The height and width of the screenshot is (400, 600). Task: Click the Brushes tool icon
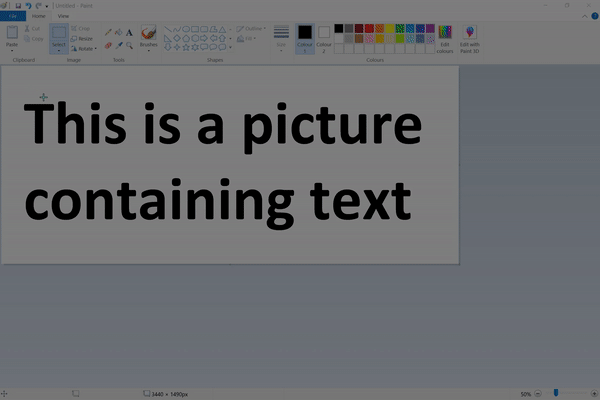coord(148,32)
